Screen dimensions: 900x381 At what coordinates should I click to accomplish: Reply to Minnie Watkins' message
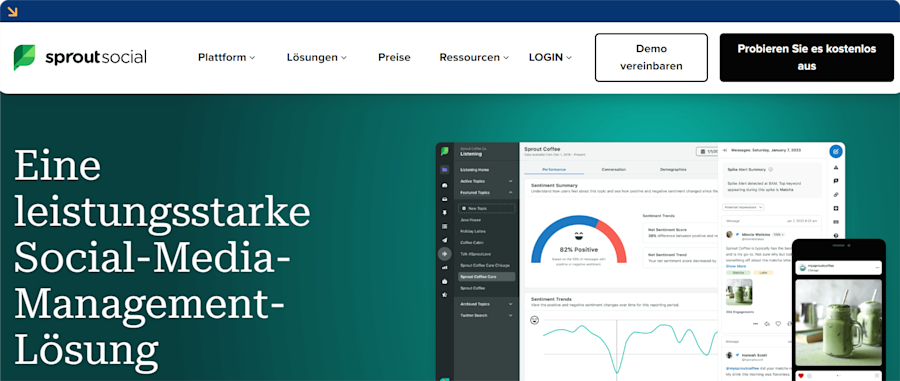[767, 324]
